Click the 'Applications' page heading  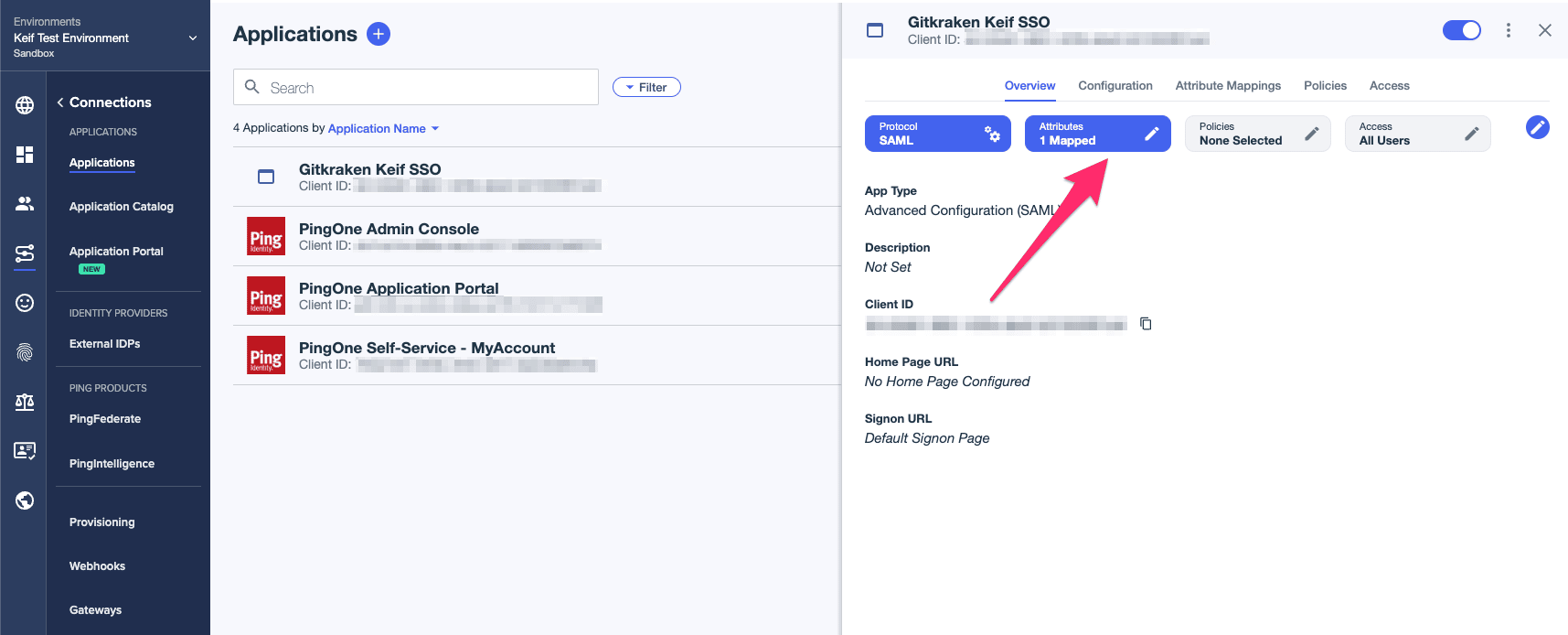[x=295, y=34]
